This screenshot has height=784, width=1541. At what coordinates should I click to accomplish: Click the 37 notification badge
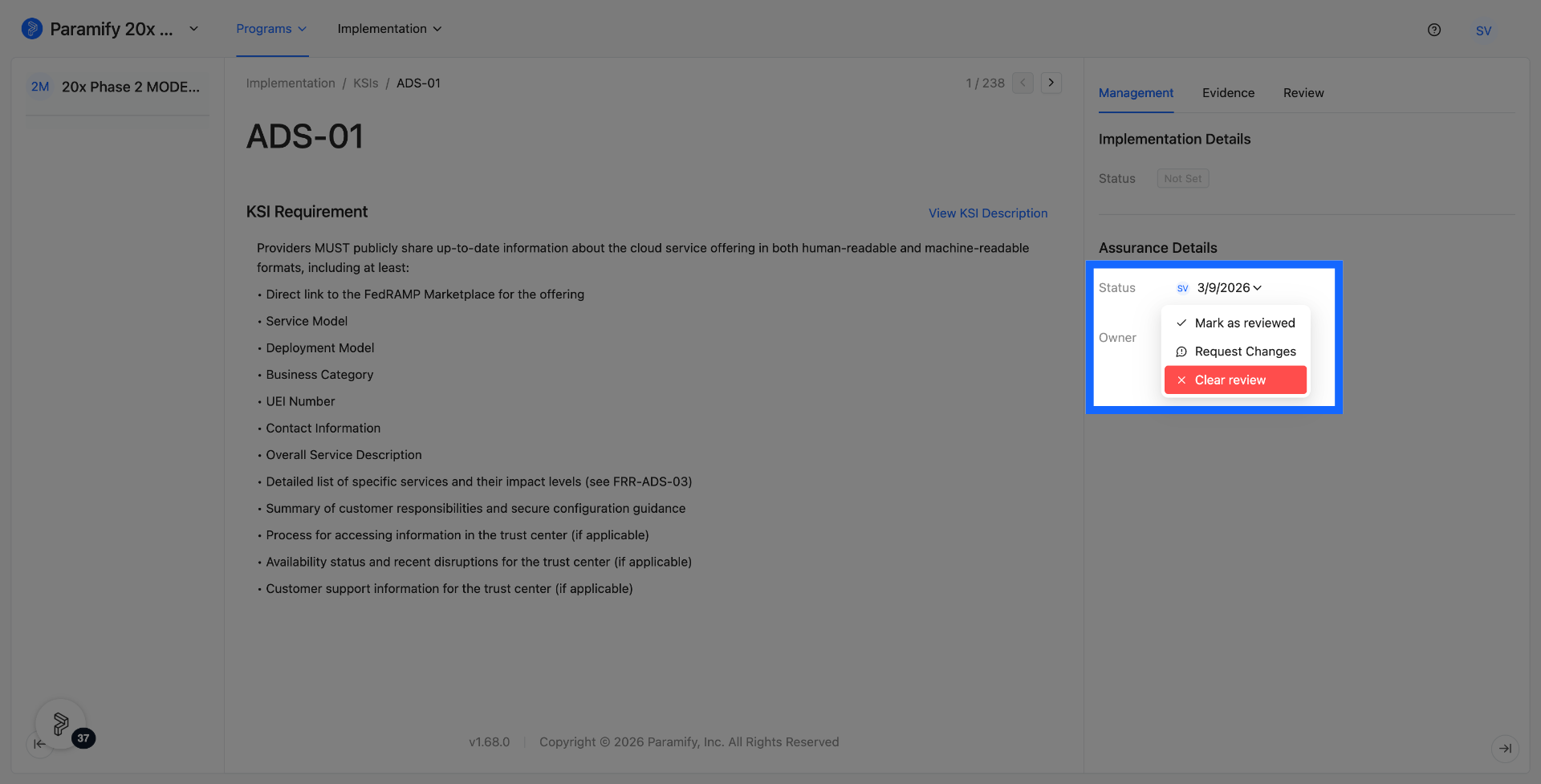click(83, 738)
